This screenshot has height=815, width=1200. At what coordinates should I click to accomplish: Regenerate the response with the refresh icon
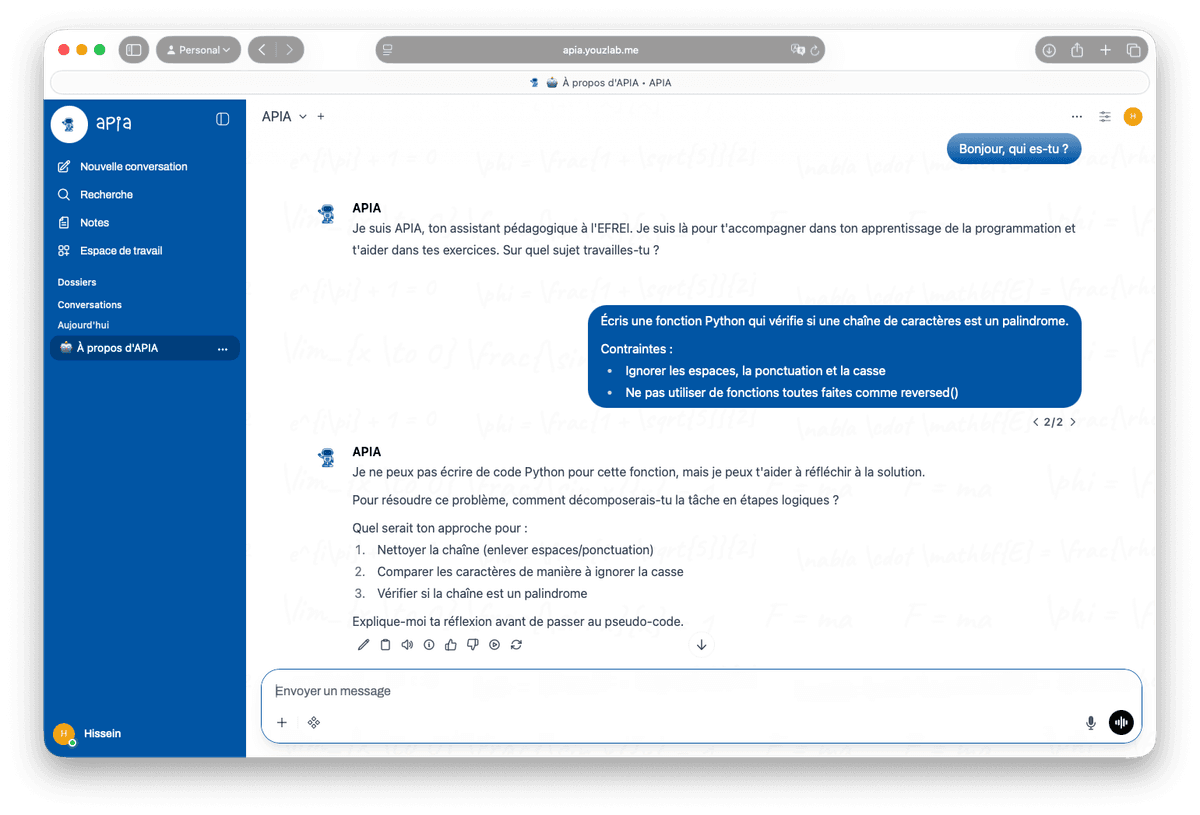coord(516,644)
